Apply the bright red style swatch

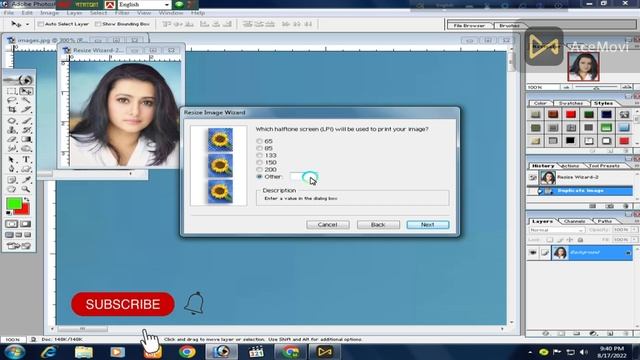click(x=571, y=114)
